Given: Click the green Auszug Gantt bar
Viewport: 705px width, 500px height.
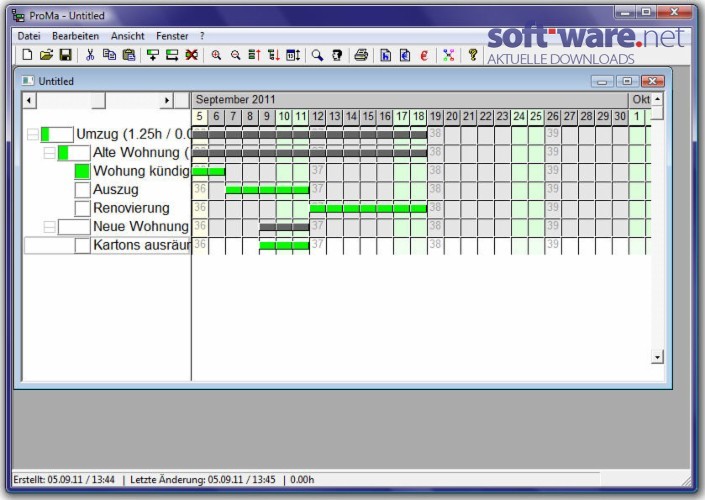Looking at the screenshot, I should pyautogui.click(x=268, y=190).
